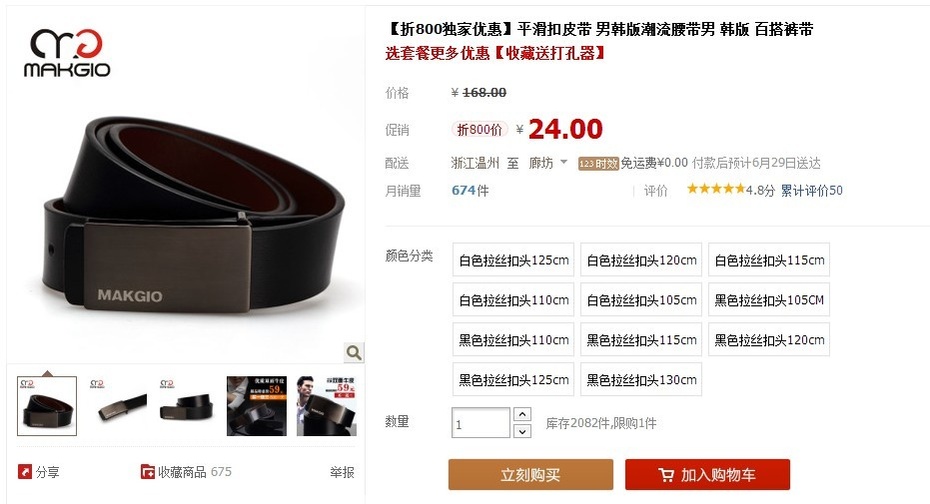930x504 pixels.
Task: Click the MAKGIO brand logo
Action: pyautogui.click(x=67, y=53)
